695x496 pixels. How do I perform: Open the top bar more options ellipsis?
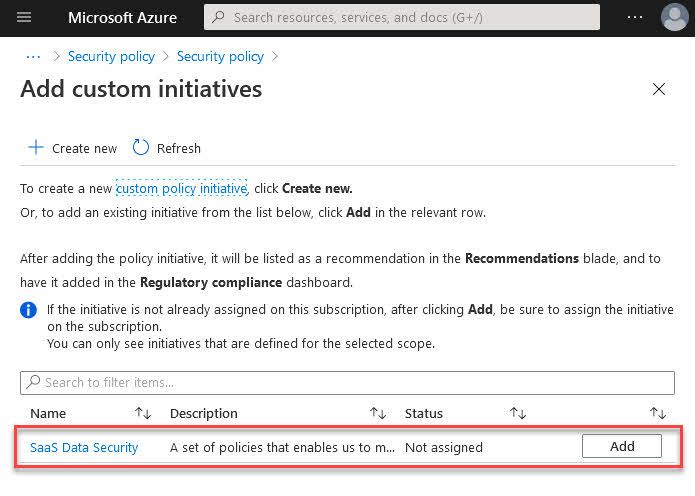coord(635,17)
